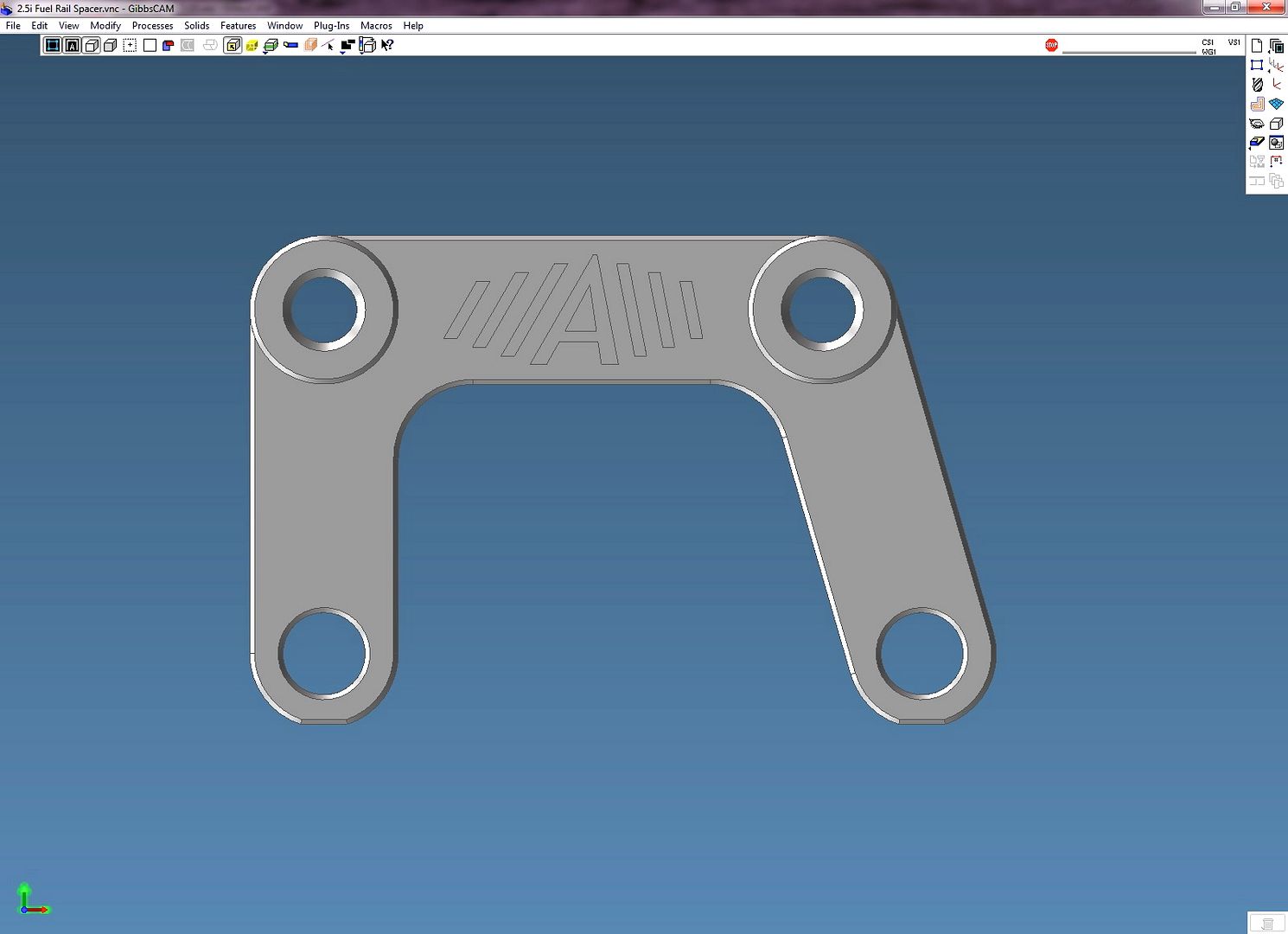Open the Features menu
1288x934 pixels.
point(238,26)
